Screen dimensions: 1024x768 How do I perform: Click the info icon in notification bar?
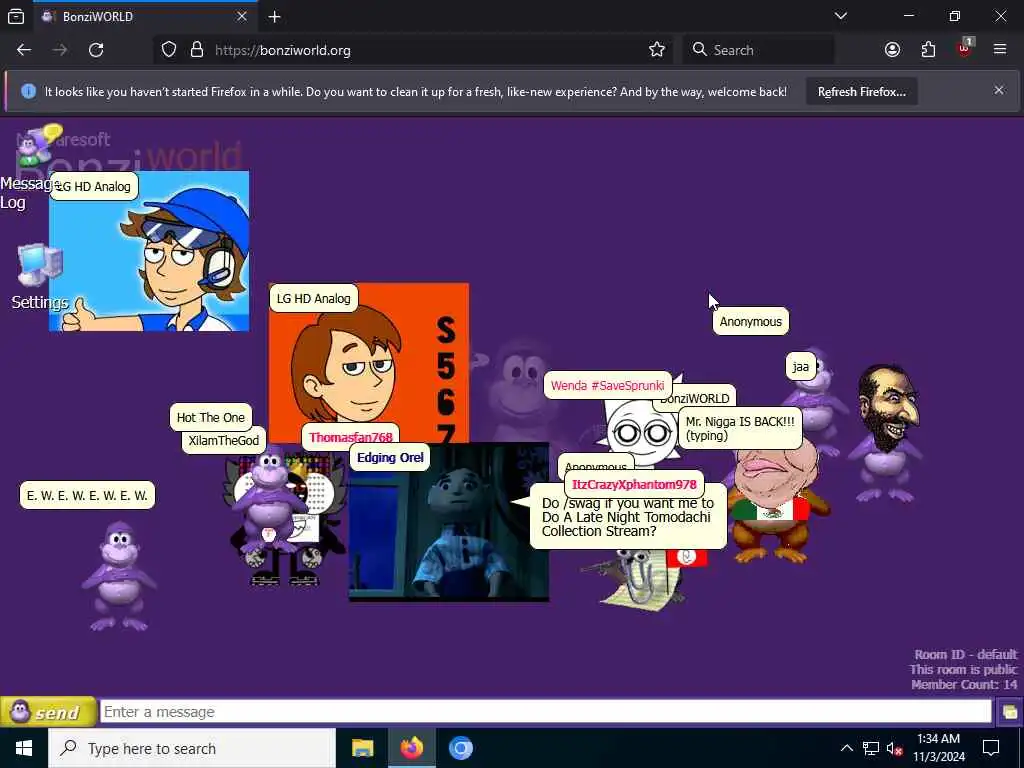pyautogui.click(x=28, y=91)
